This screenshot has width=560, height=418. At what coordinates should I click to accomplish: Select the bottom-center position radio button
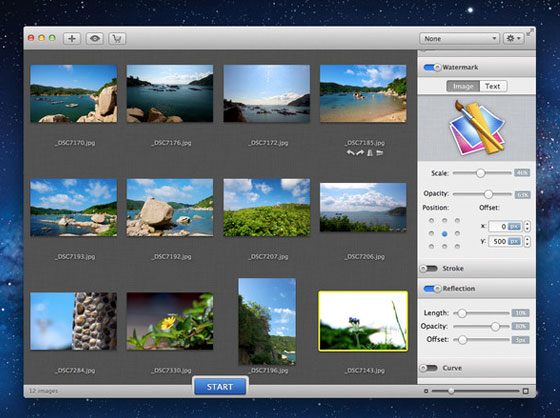pos(444,247)
